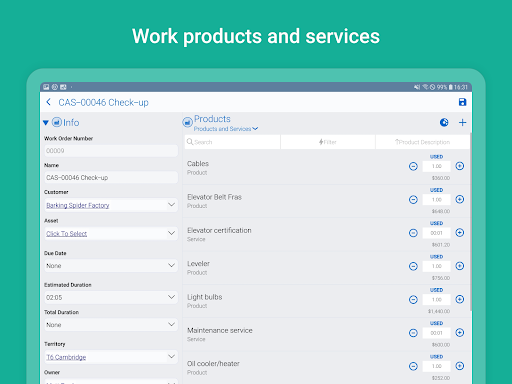Decrease Cables used quantity
This screenshot has height=384, width=512.
413,166
